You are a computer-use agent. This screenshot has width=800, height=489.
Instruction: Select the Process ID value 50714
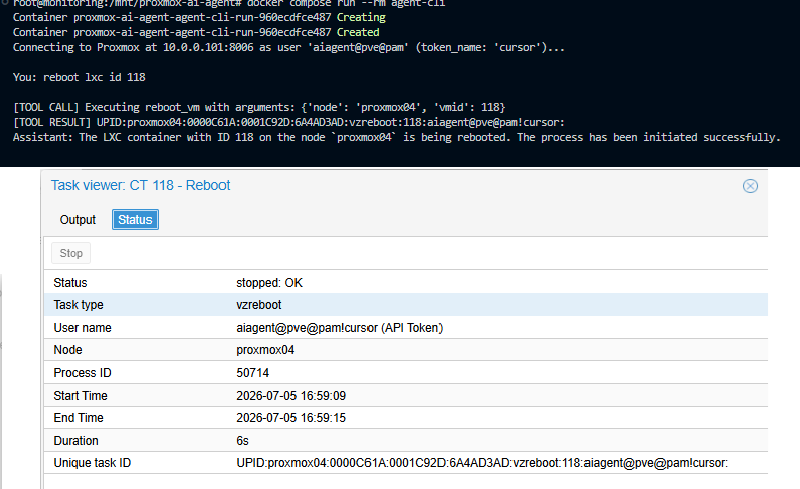[x=253, y=373]
